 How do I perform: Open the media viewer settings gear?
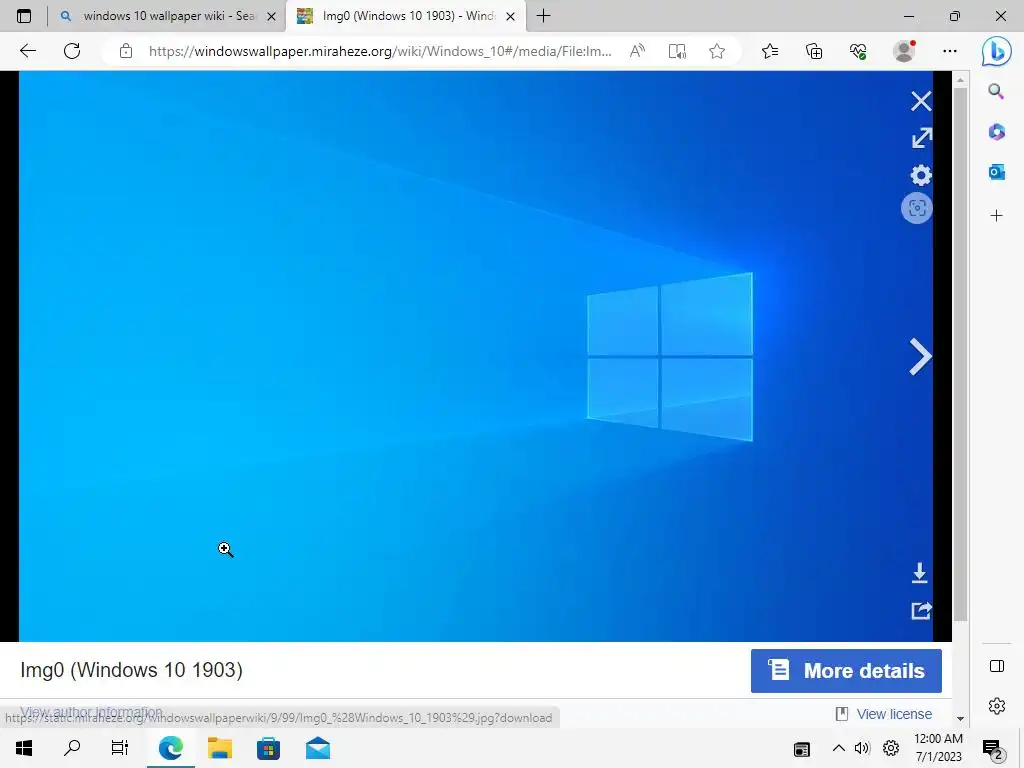[x=921, y=174]
